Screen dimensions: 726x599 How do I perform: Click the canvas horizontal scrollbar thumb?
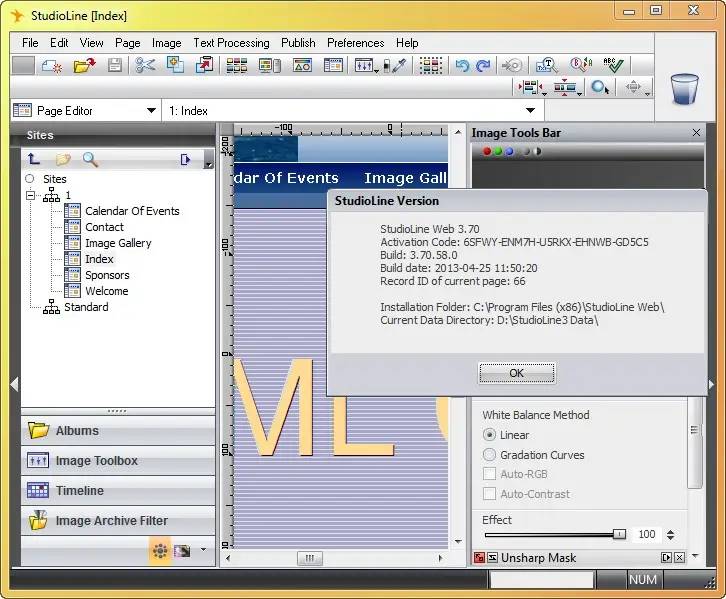(310, 558)
